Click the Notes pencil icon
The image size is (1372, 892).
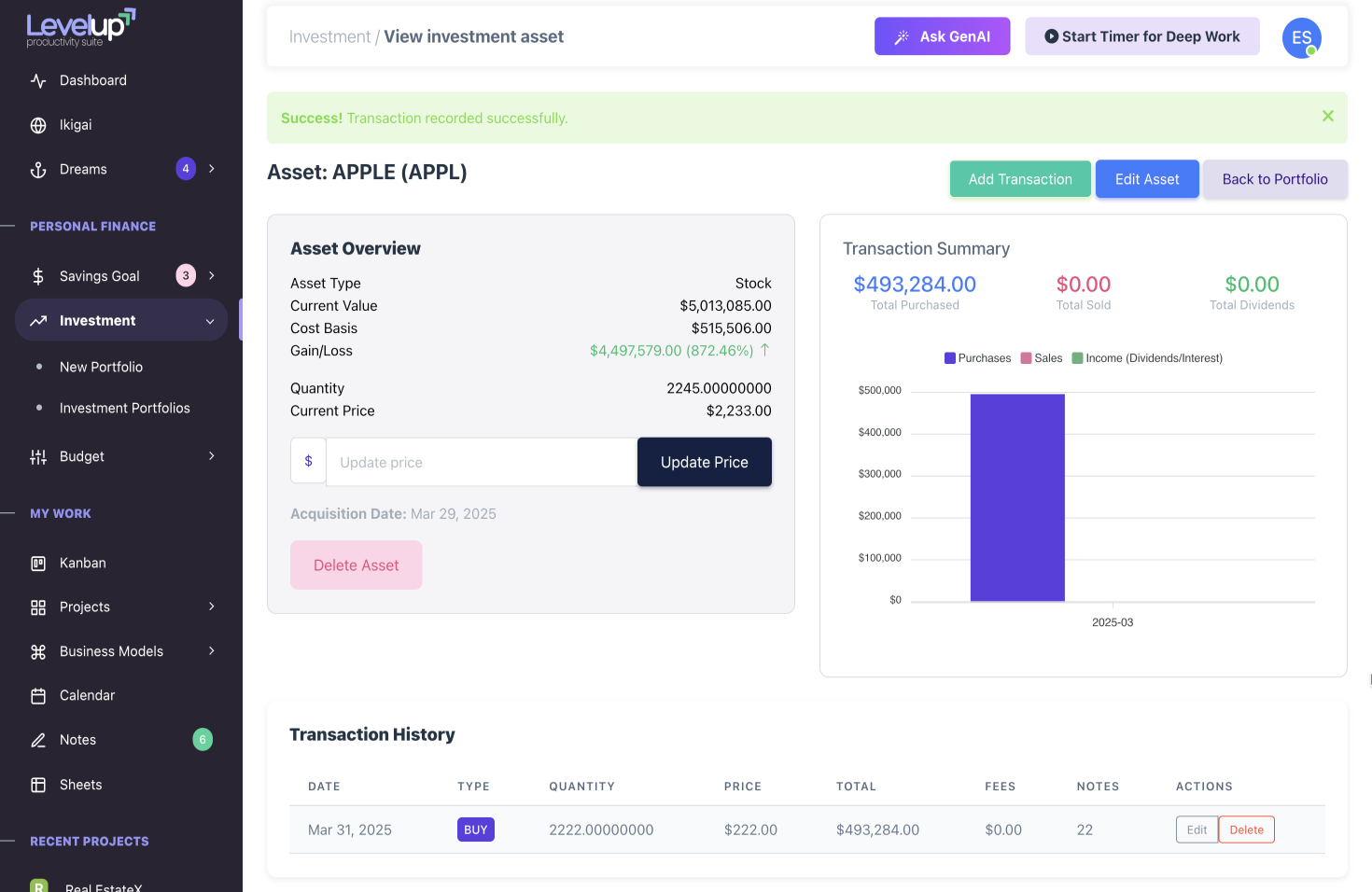click(38, 741)
